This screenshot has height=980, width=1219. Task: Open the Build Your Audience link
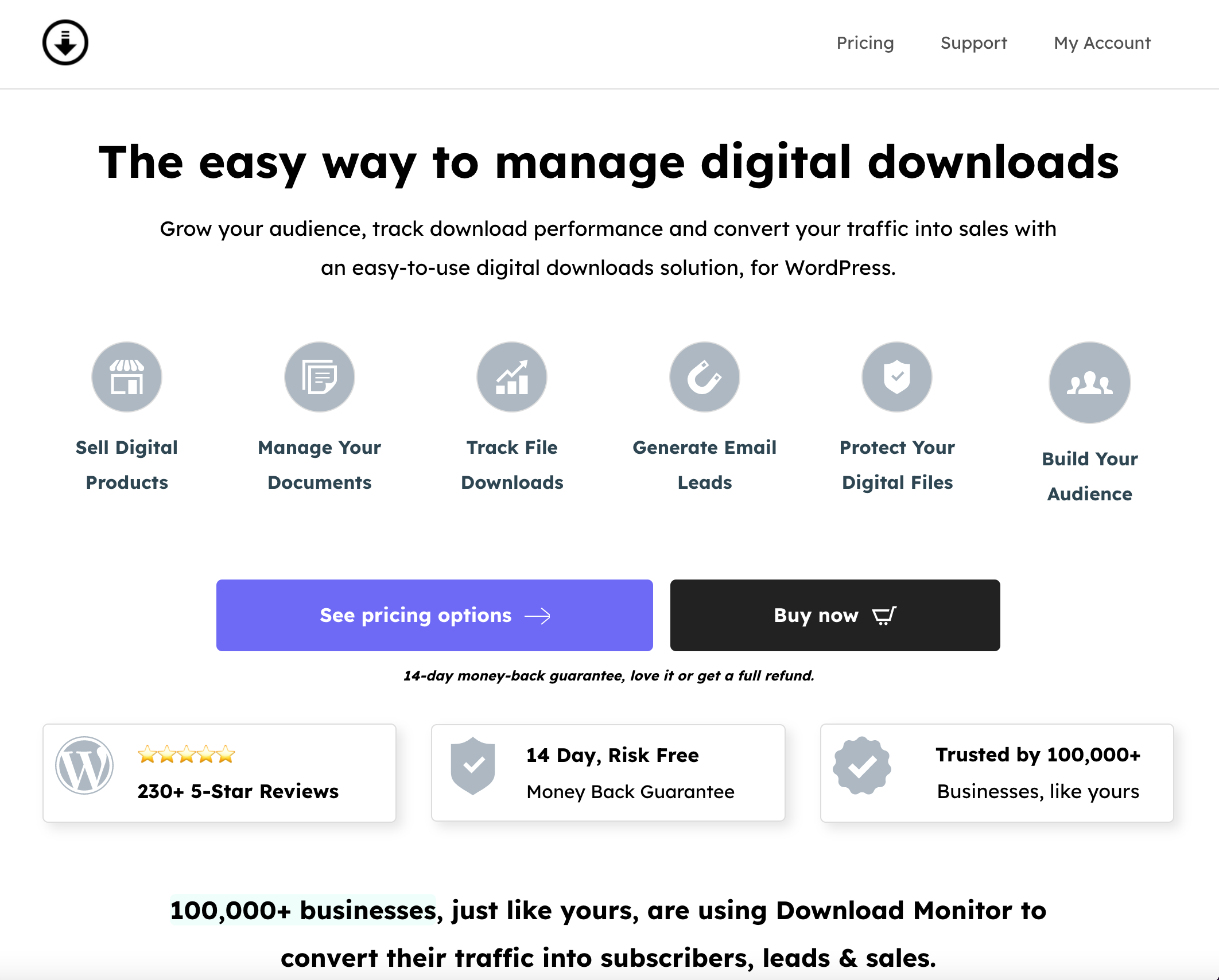point(1090,476)
